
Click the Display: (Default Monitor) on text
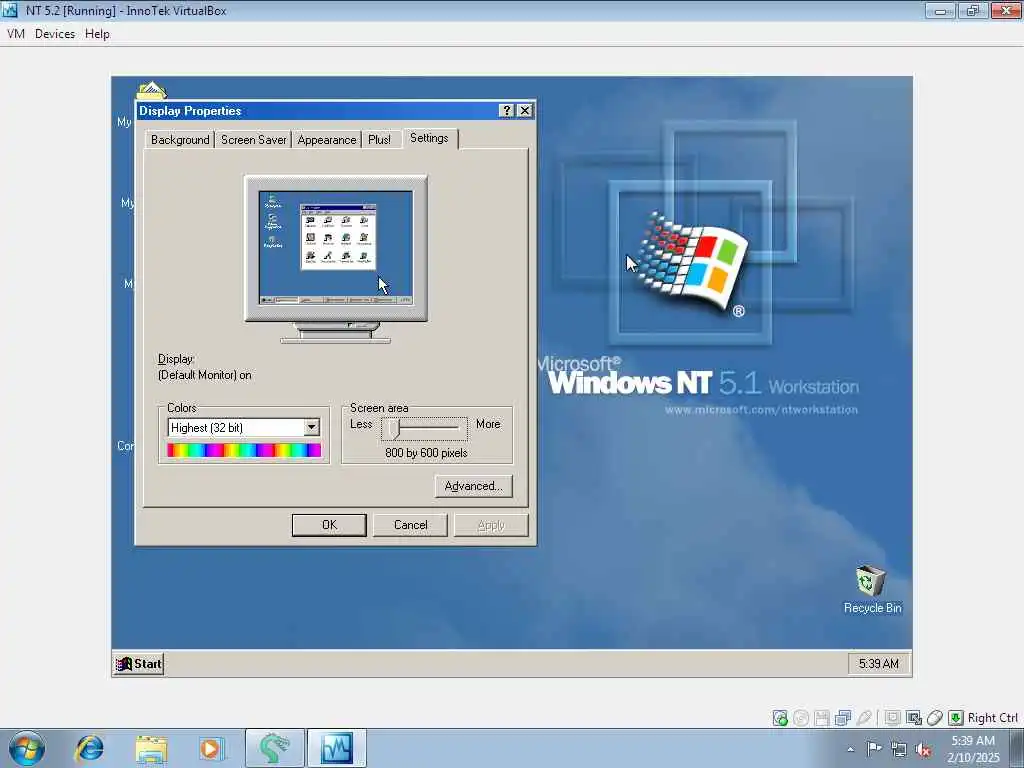(x=204, y=367)
